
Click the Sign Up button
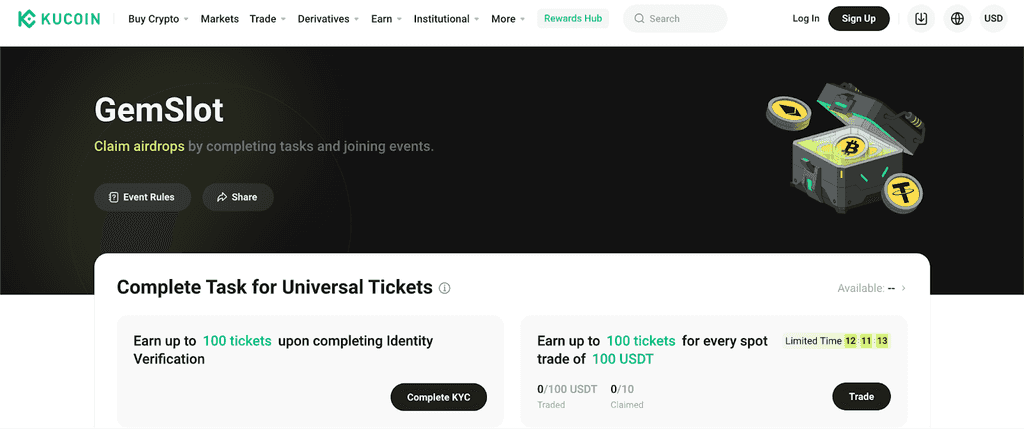click(x=859, y=19)
